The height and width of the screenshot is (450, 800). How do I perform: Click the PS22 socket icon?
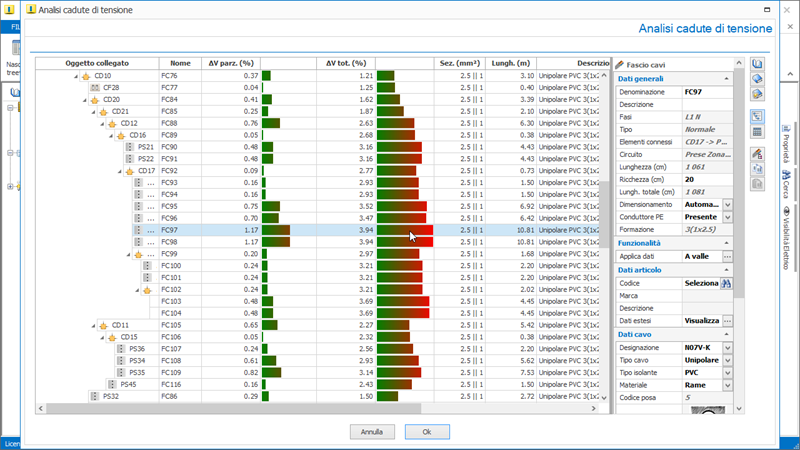pos(130,159)
